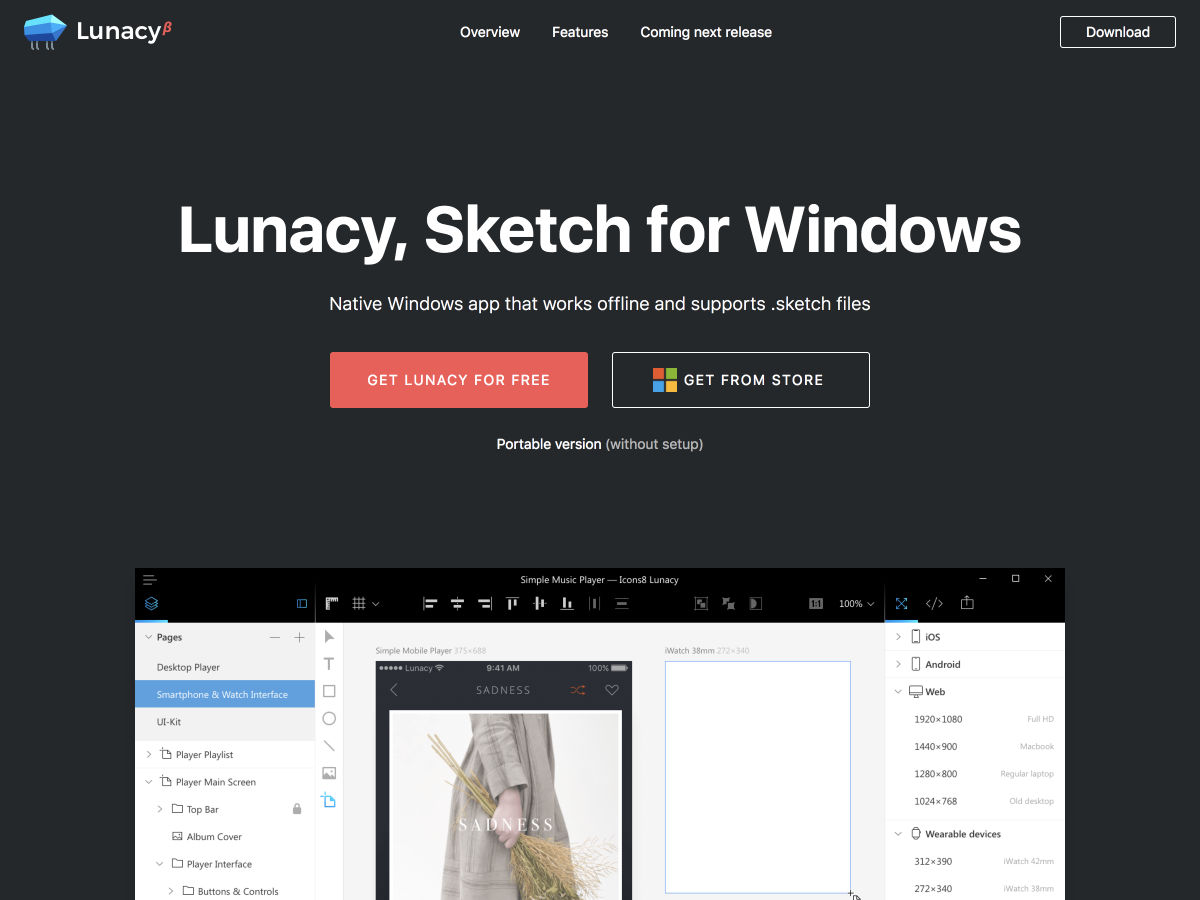The image size is (1200, 900).
Task: Click the Lunacy logo in the header
Action: coord(98,32)
